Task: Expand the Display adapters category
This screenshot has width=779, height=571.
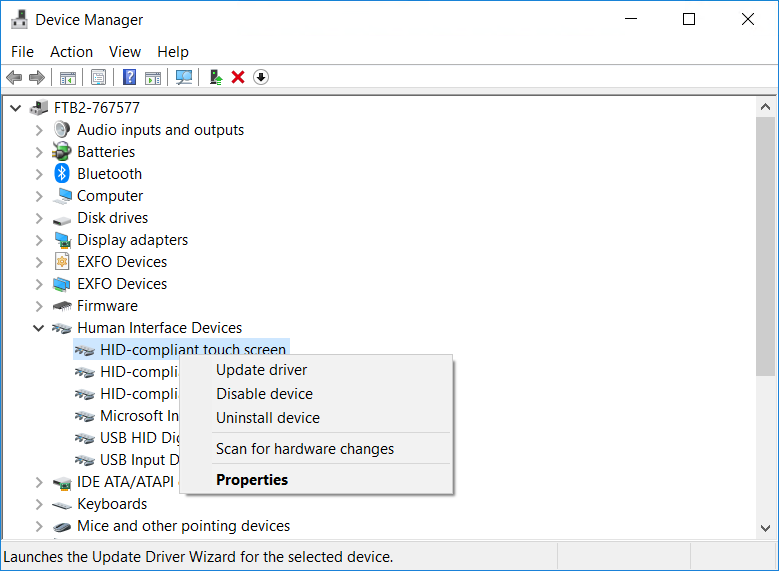Action: (39, 240)
